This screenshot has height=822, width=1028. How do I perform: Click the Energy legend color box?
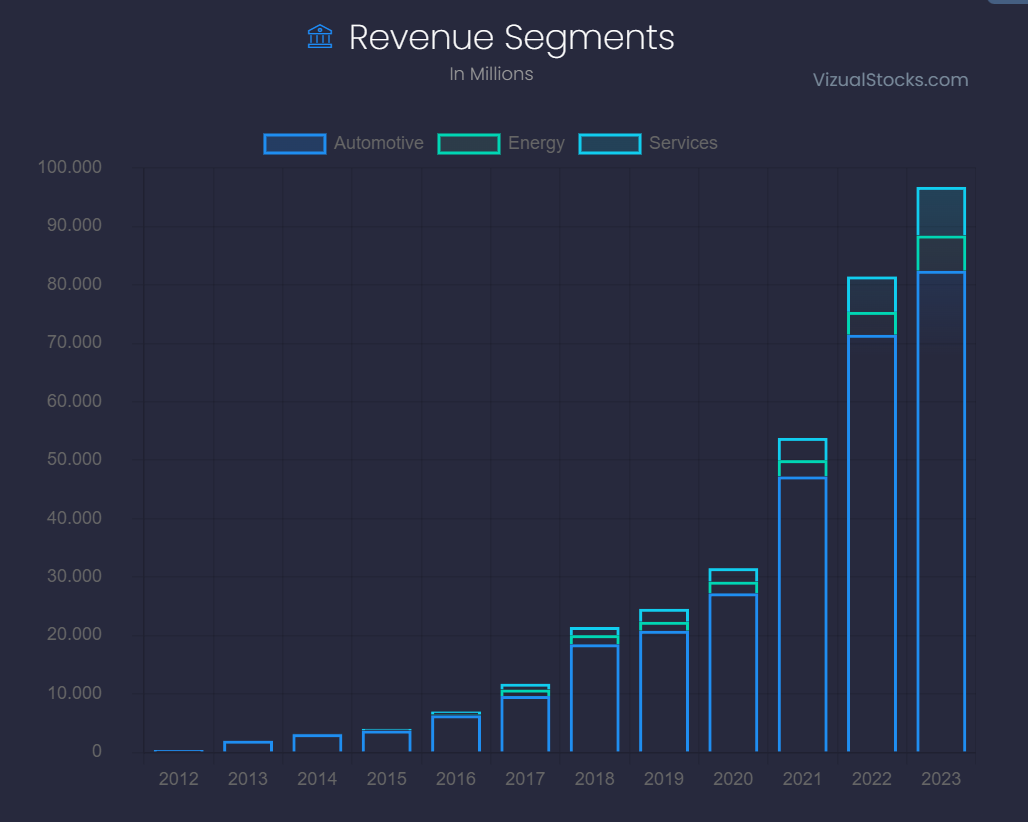pos(469,143)
